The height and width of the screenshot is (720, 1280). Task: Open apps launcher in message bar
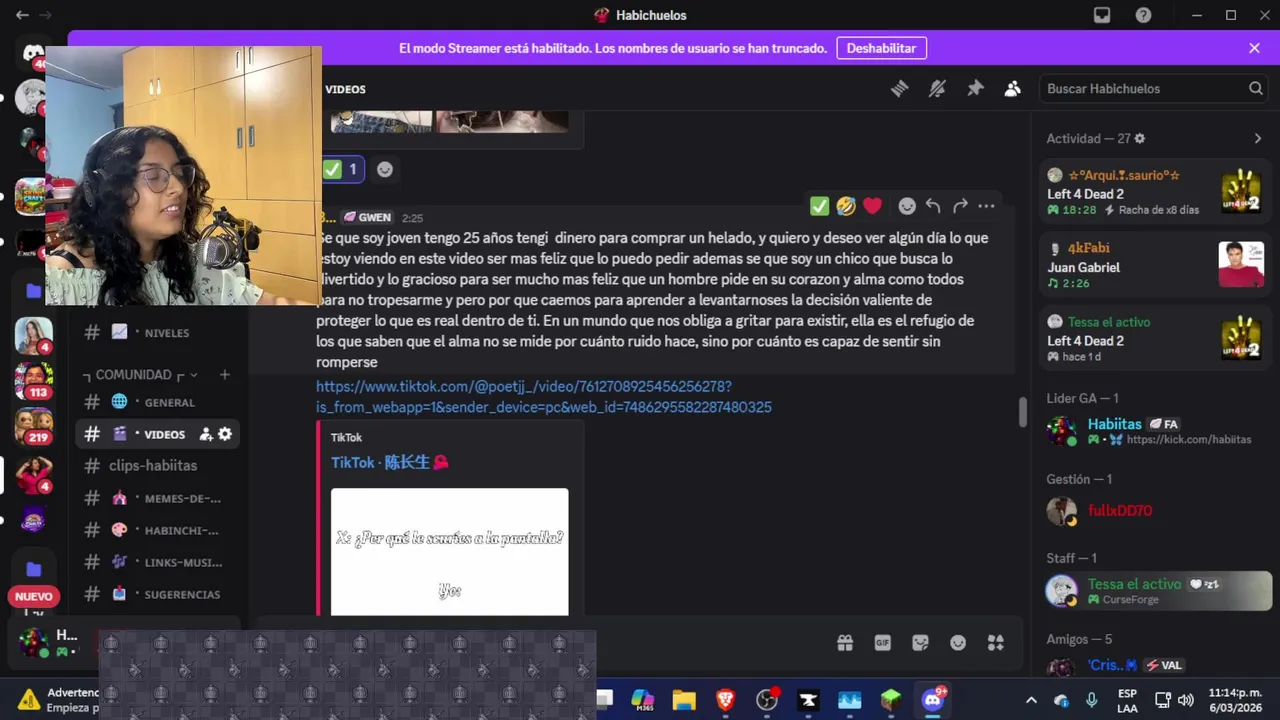(x=995, y=643)
